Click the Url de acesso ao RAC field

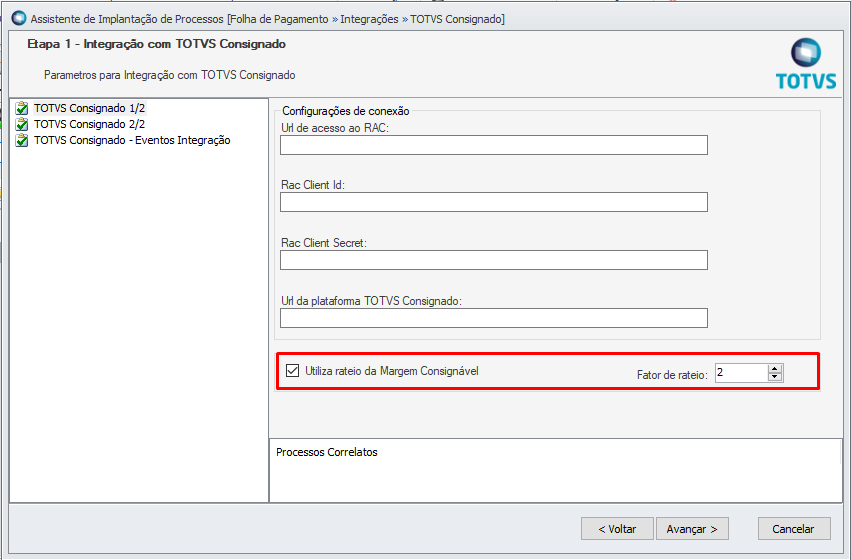494,145
